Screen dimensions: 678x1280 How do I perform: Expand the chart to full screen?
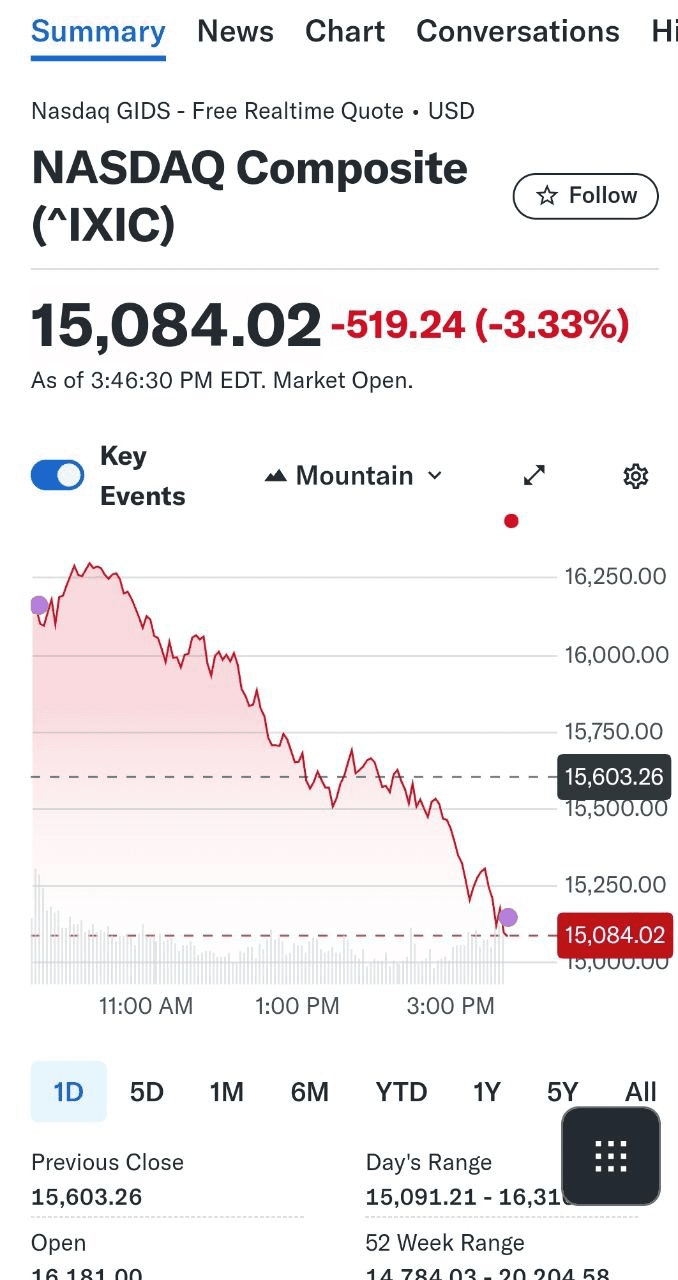(535, 476)
